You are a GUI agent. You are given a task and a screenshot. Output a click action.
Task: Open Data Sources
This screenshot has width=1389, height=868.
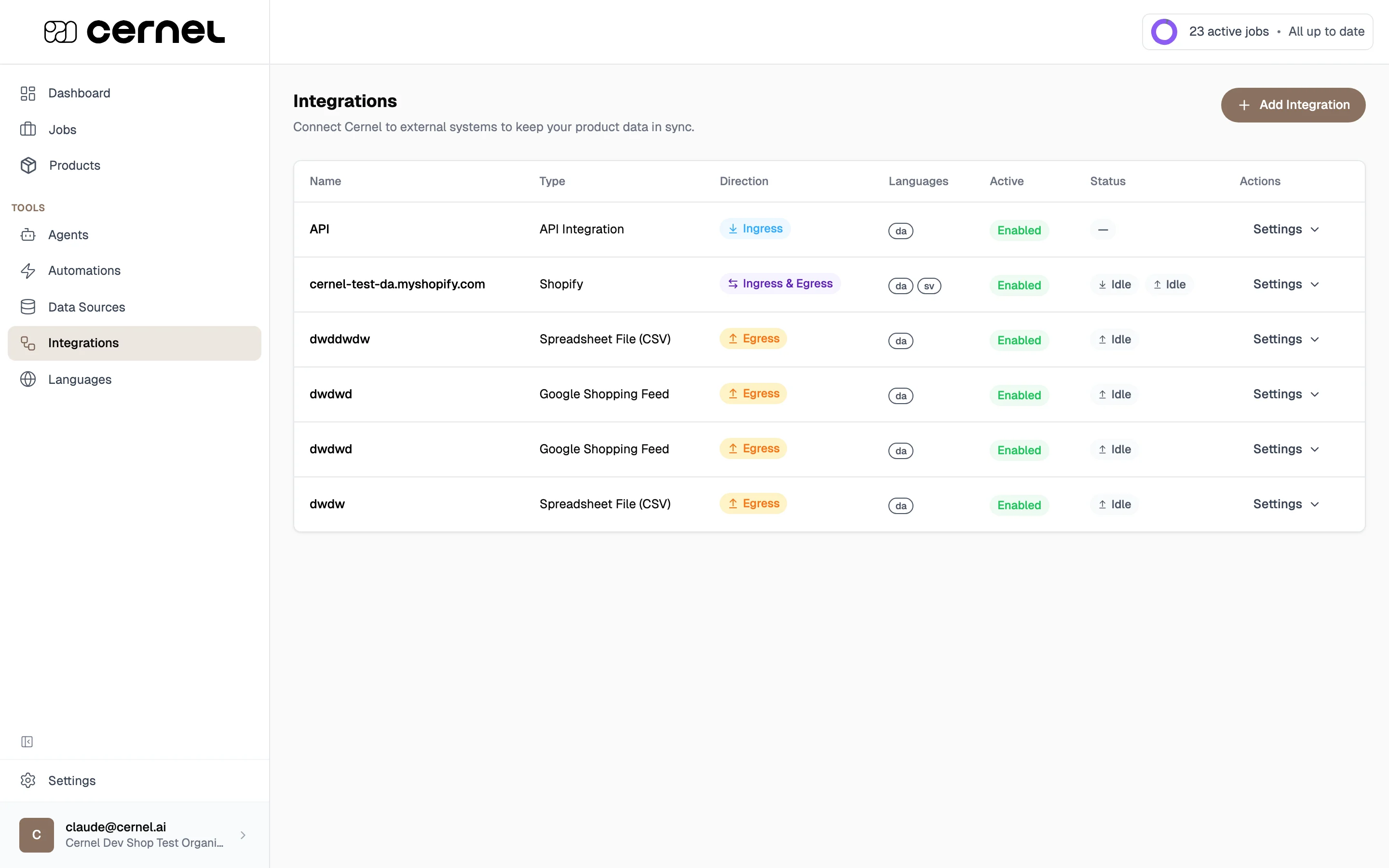coord(134,307)
